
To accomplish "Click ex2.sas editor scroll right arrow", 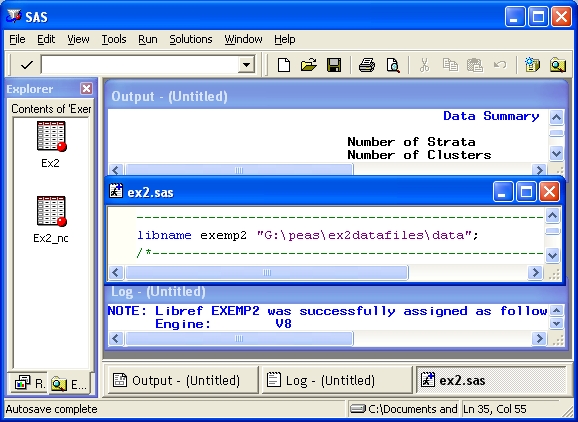I will (535, 272).
